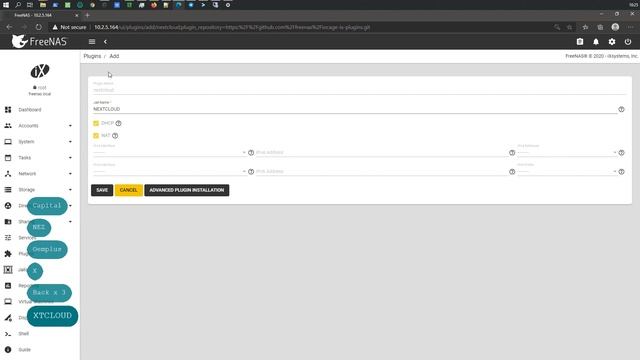The width and height of the screenshot is (640, 360).
Task: Click the System laptop icon
Action: 8,142
